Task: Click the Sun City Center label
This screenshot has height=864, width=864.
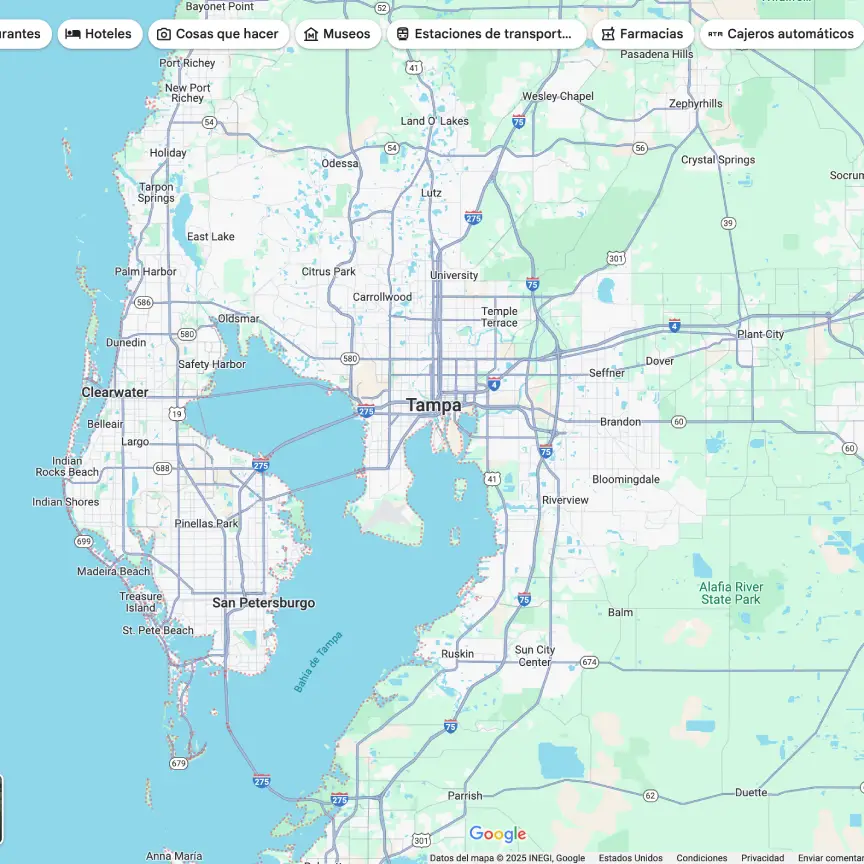Action: click(534, 656)
